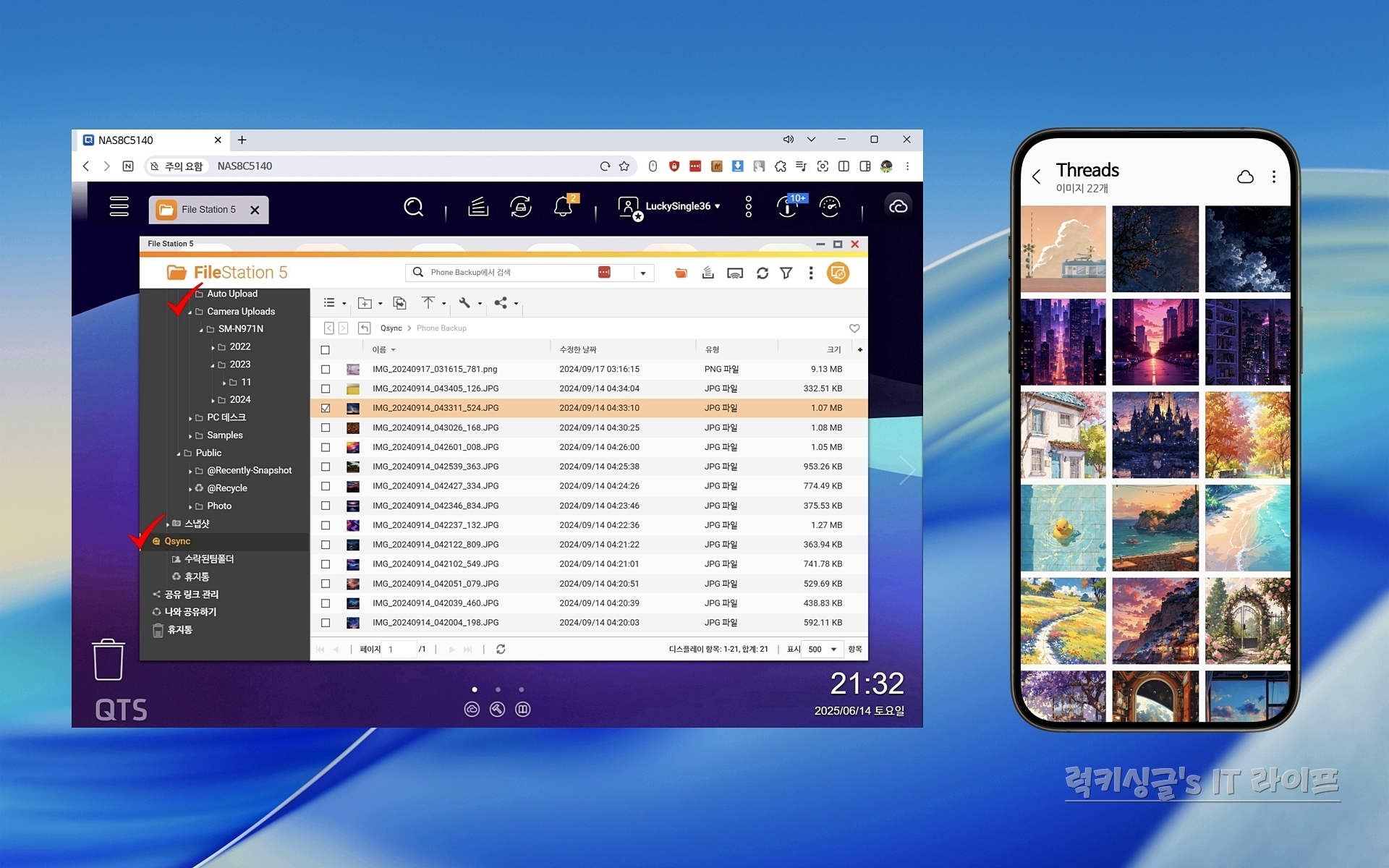Open the upload dropdown arrow
This screenshot has height=868, width=1389.
(443, 304)
